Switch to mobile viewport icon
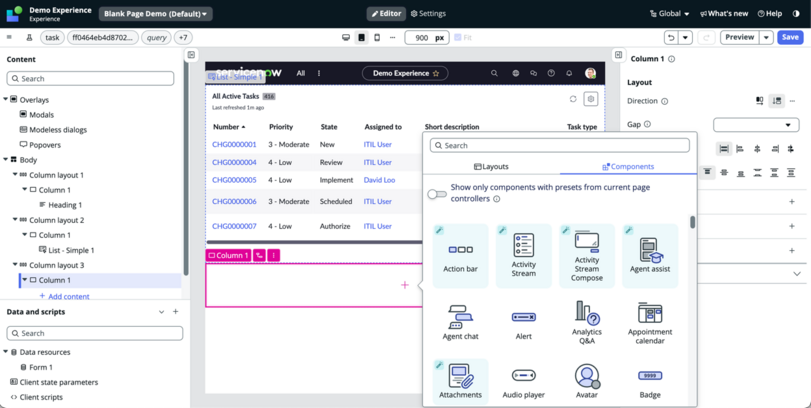Image resolution: width=811 pixels, height=408 pixels. click(377, 38)
